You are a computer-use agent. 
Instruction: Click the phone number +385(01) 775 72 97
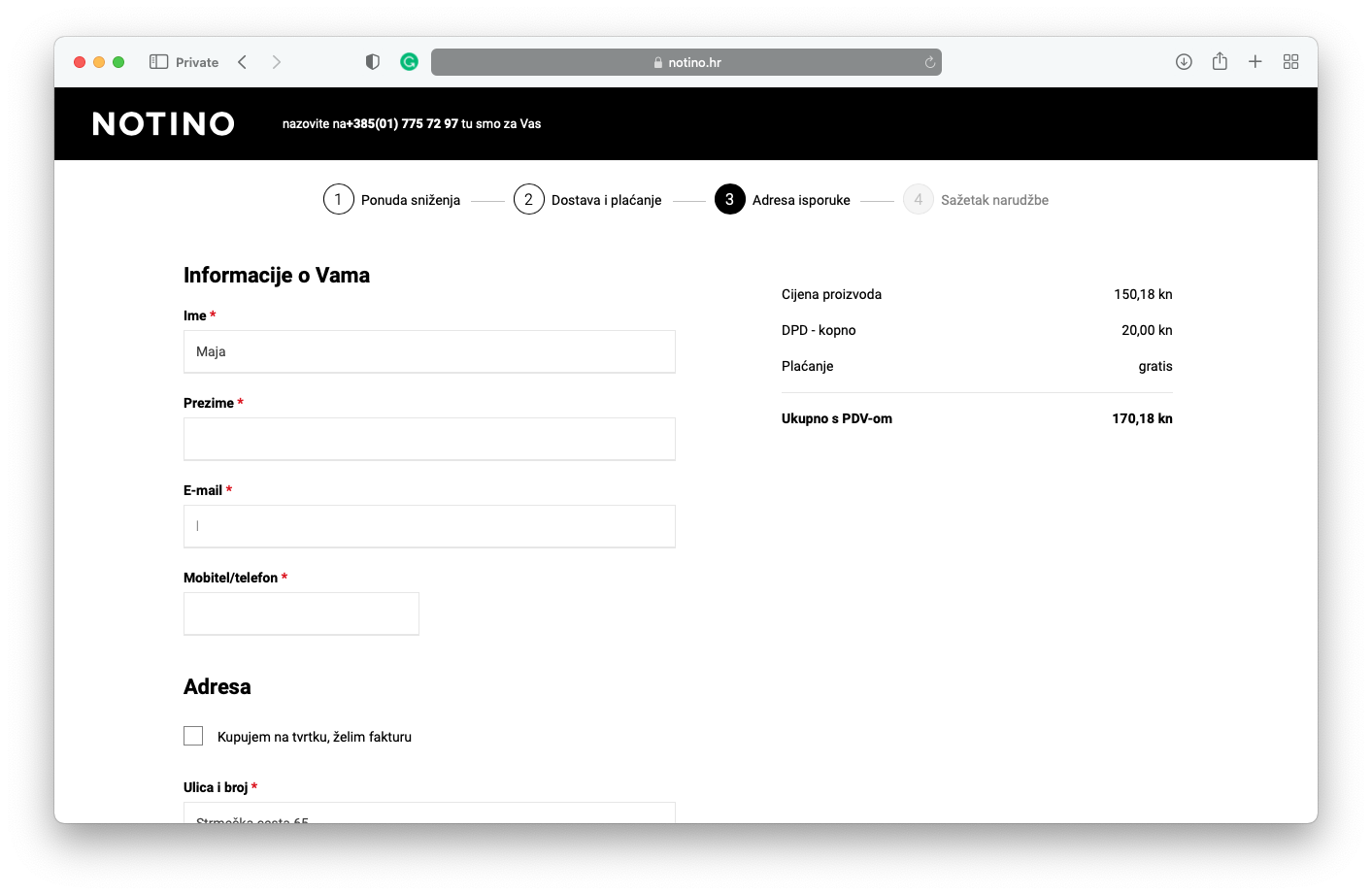402,124
